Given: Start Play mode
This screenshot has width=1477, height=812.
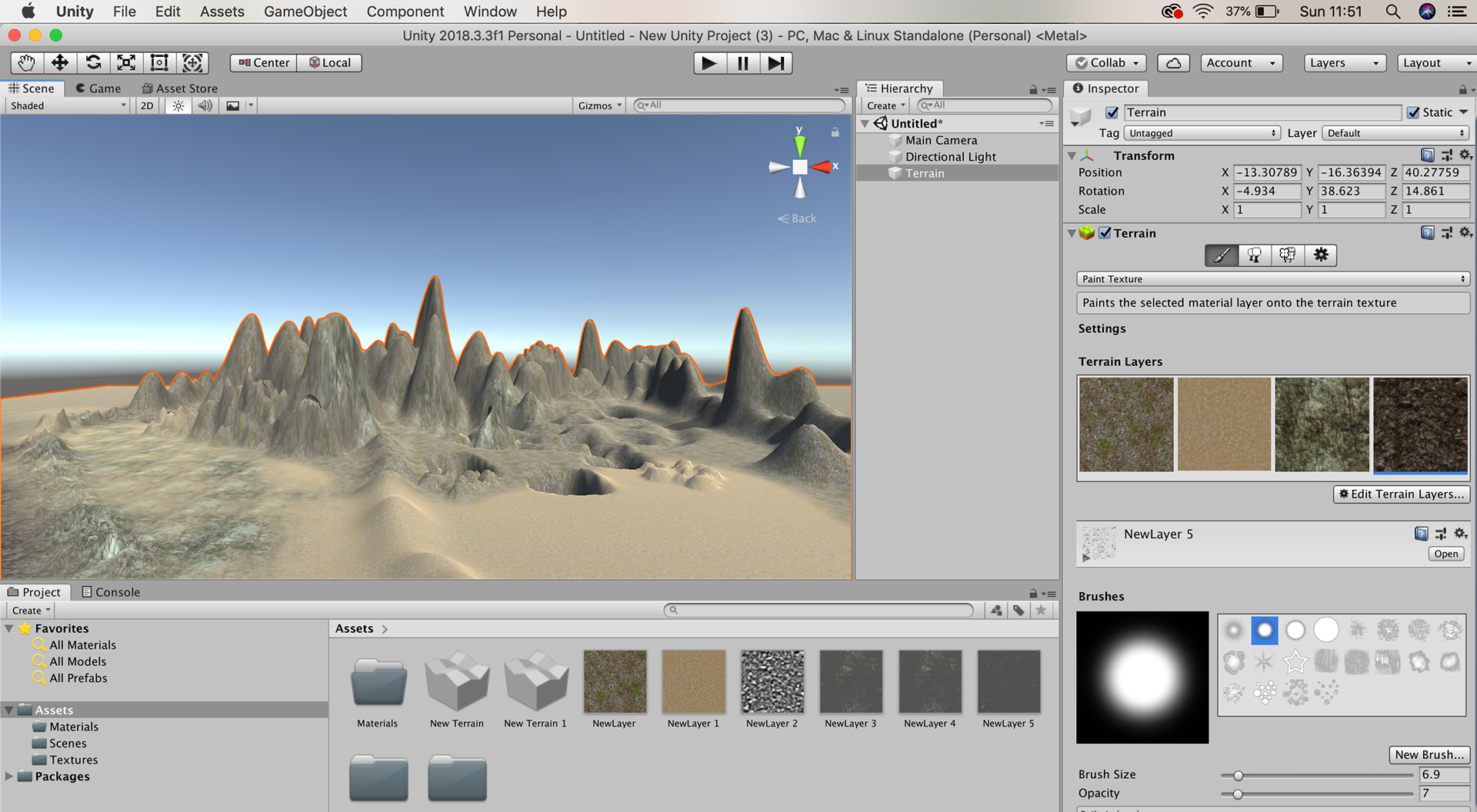Looking at the screenshot, I should pos(709,63).
